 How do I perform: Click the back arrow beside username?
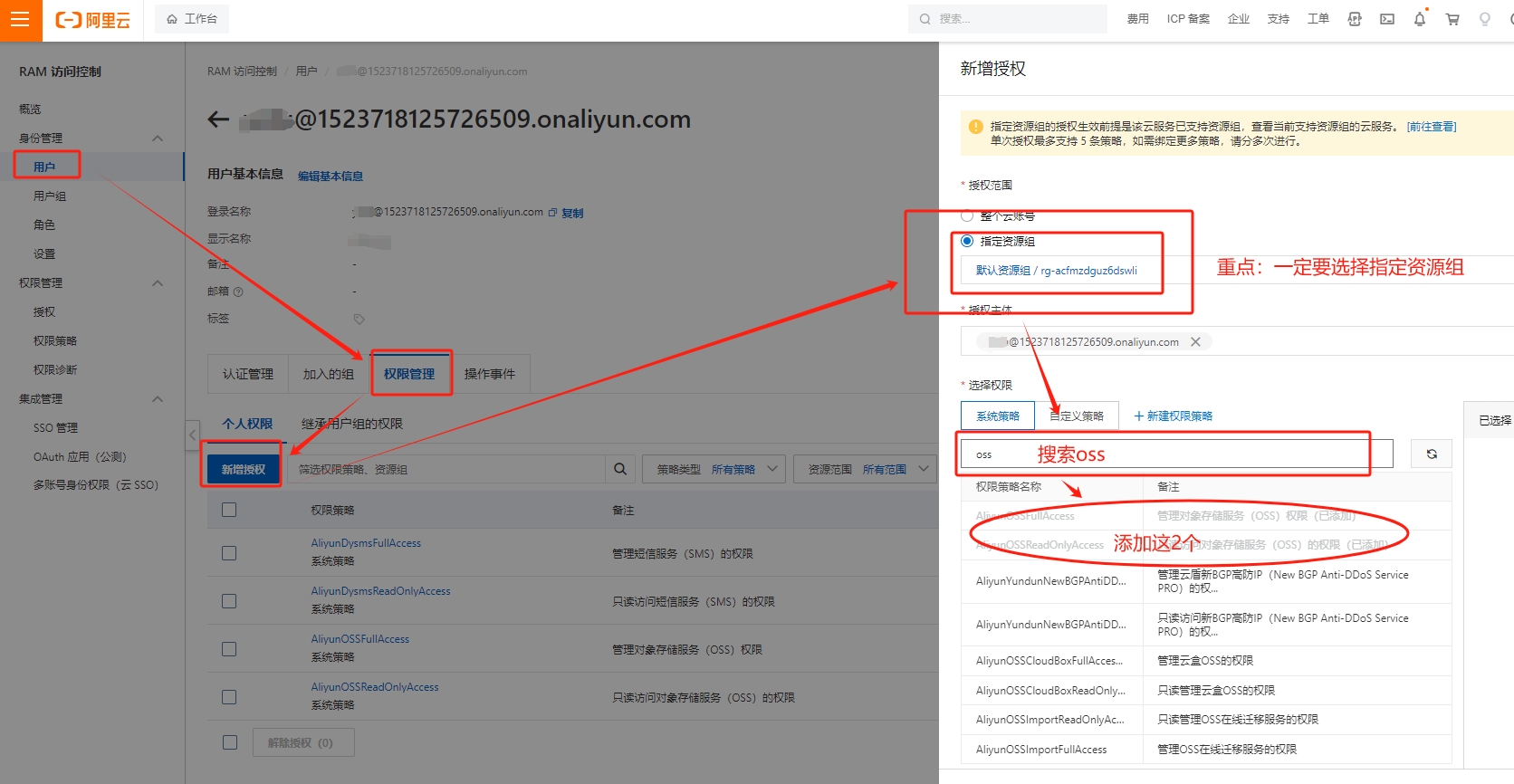(218, 120)
